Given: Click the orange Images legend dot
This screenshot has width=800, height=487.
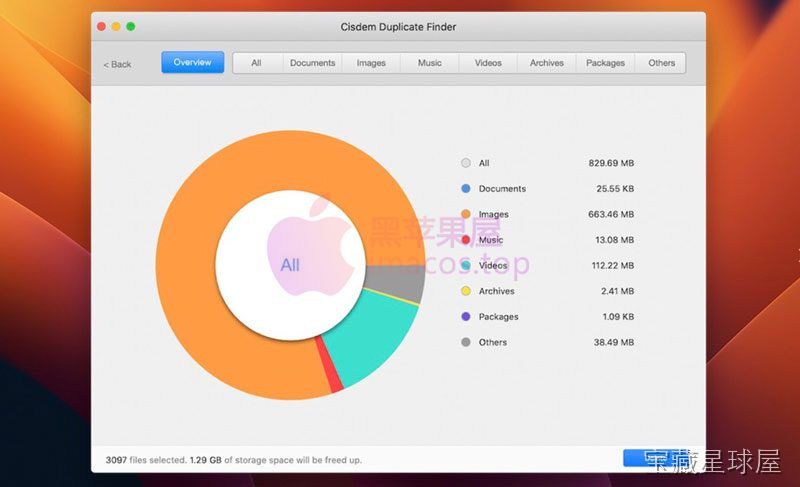Looking at the screenshot, I should (466, 214).
